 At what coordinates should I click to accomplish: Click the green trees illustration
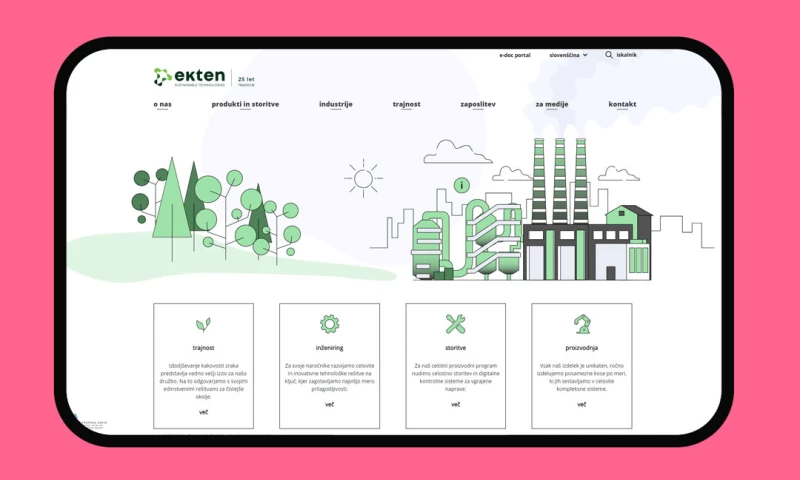pos(216,212)
